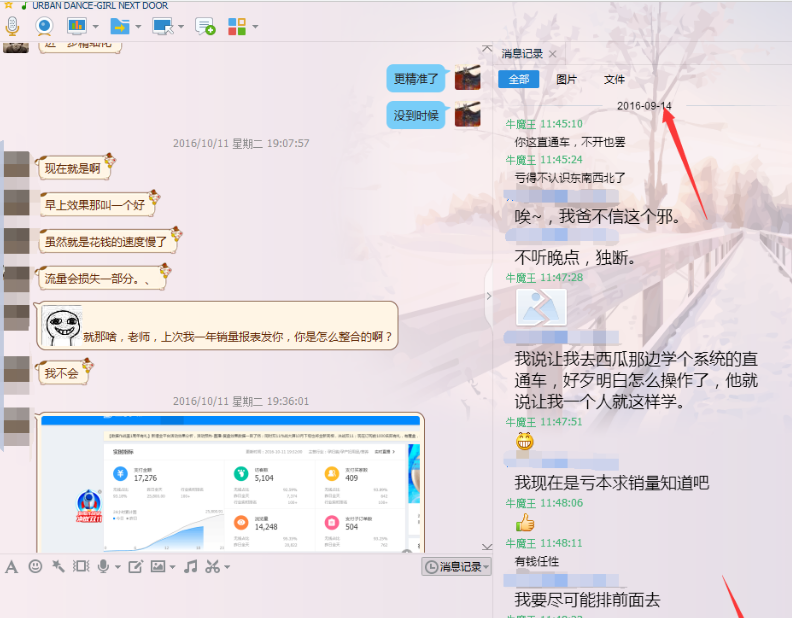Viewport: 792px width, 618px height.
Task: Open the presentation demo icon
Action: pyautogui.click(x=77, y=26)
